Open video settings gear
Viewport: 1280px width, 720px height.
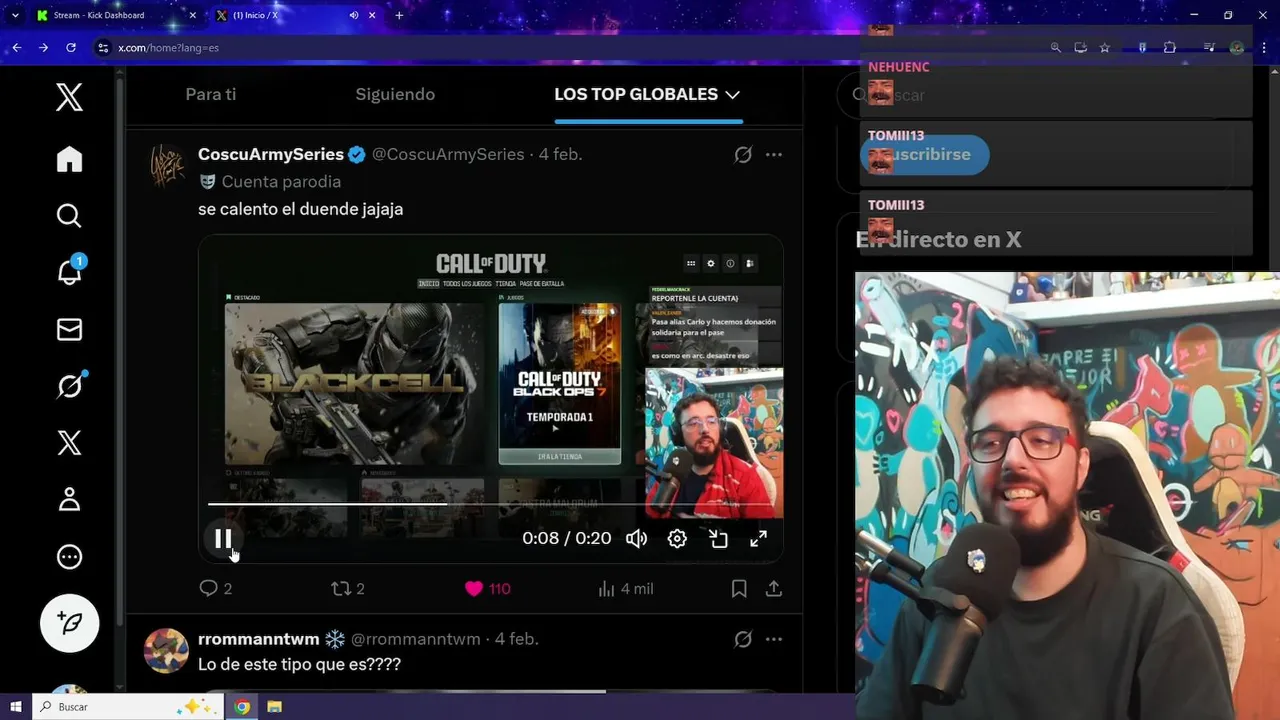pyautogui.click(x=677, y=539)
